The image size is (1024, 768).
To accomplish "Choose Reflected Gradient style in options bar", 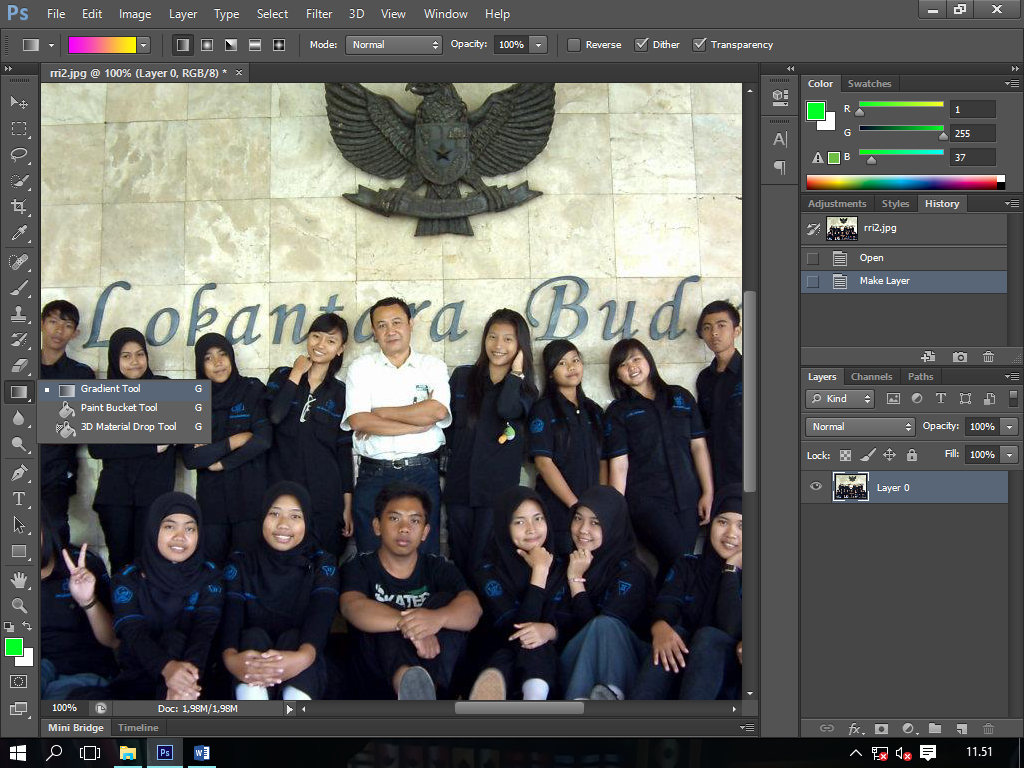I will (255, 44).
